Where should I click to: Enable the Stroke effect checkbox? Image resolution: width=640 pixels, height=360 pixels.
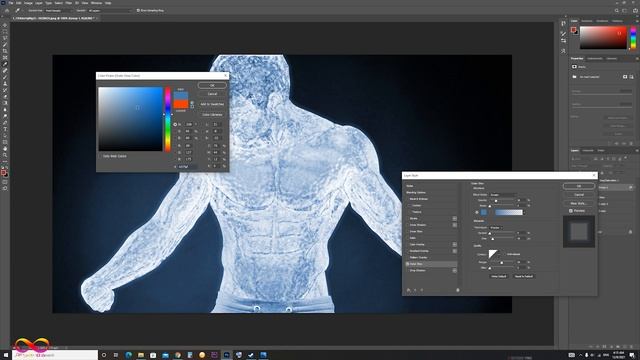click(407, 218)
